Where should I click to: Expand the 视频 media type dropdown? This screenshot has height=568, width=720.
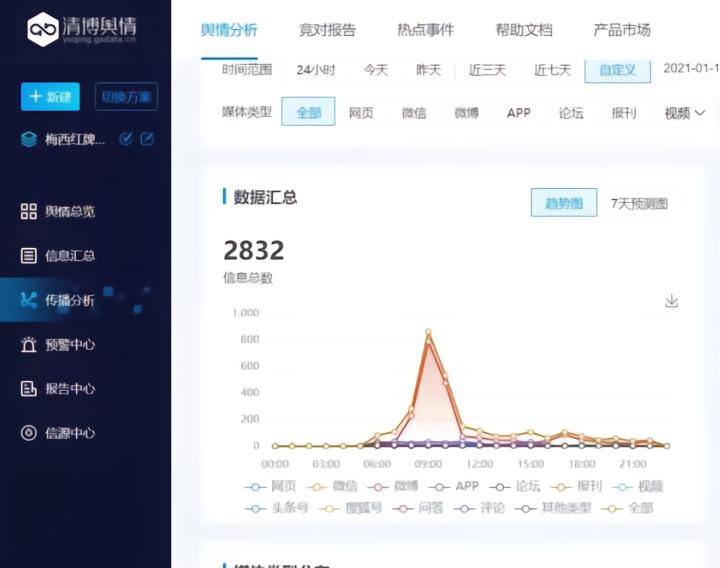pyautogui.click(x=685, y=113)
